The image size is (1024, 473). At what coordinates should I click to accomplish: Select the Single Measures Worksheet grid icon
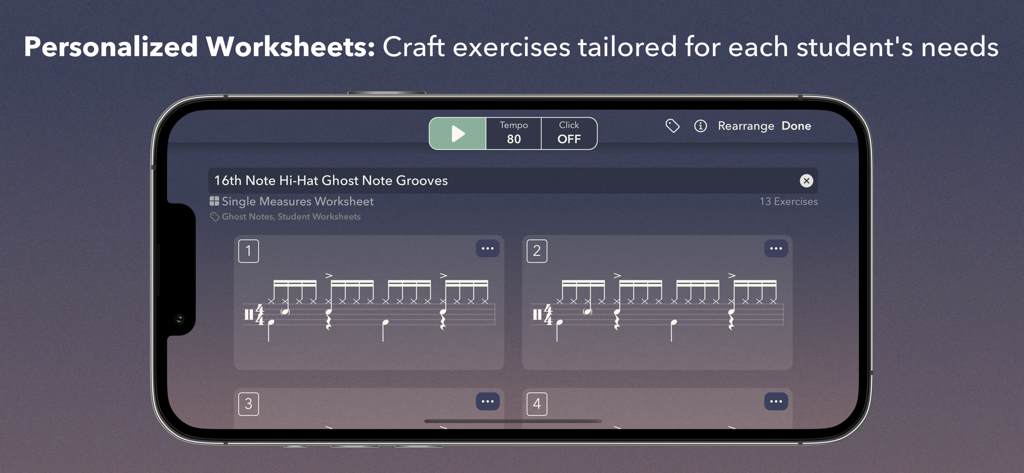[214, 201]
